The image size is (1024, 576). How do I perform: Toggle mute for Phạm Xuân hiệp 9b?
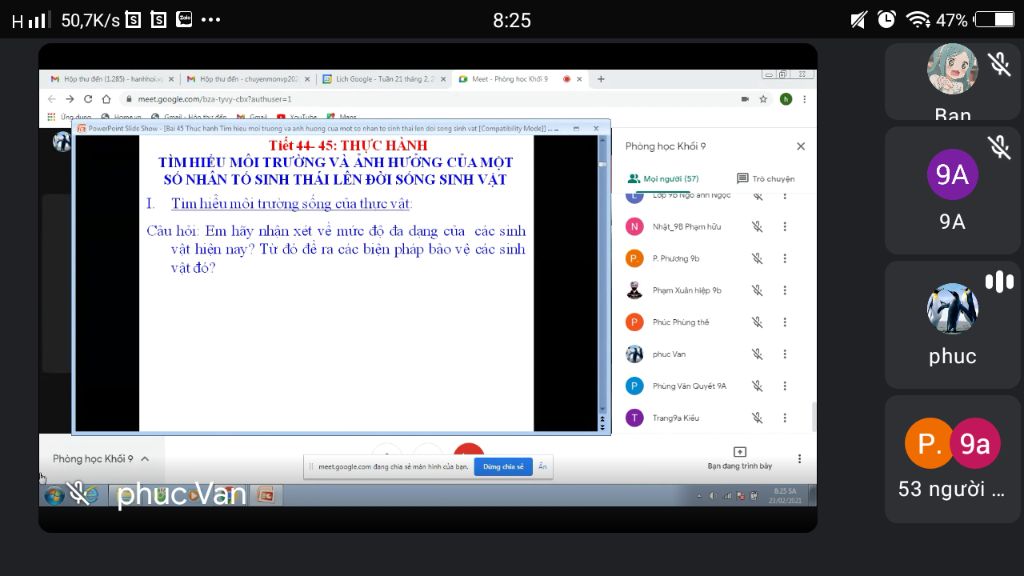tap(757, 290)
